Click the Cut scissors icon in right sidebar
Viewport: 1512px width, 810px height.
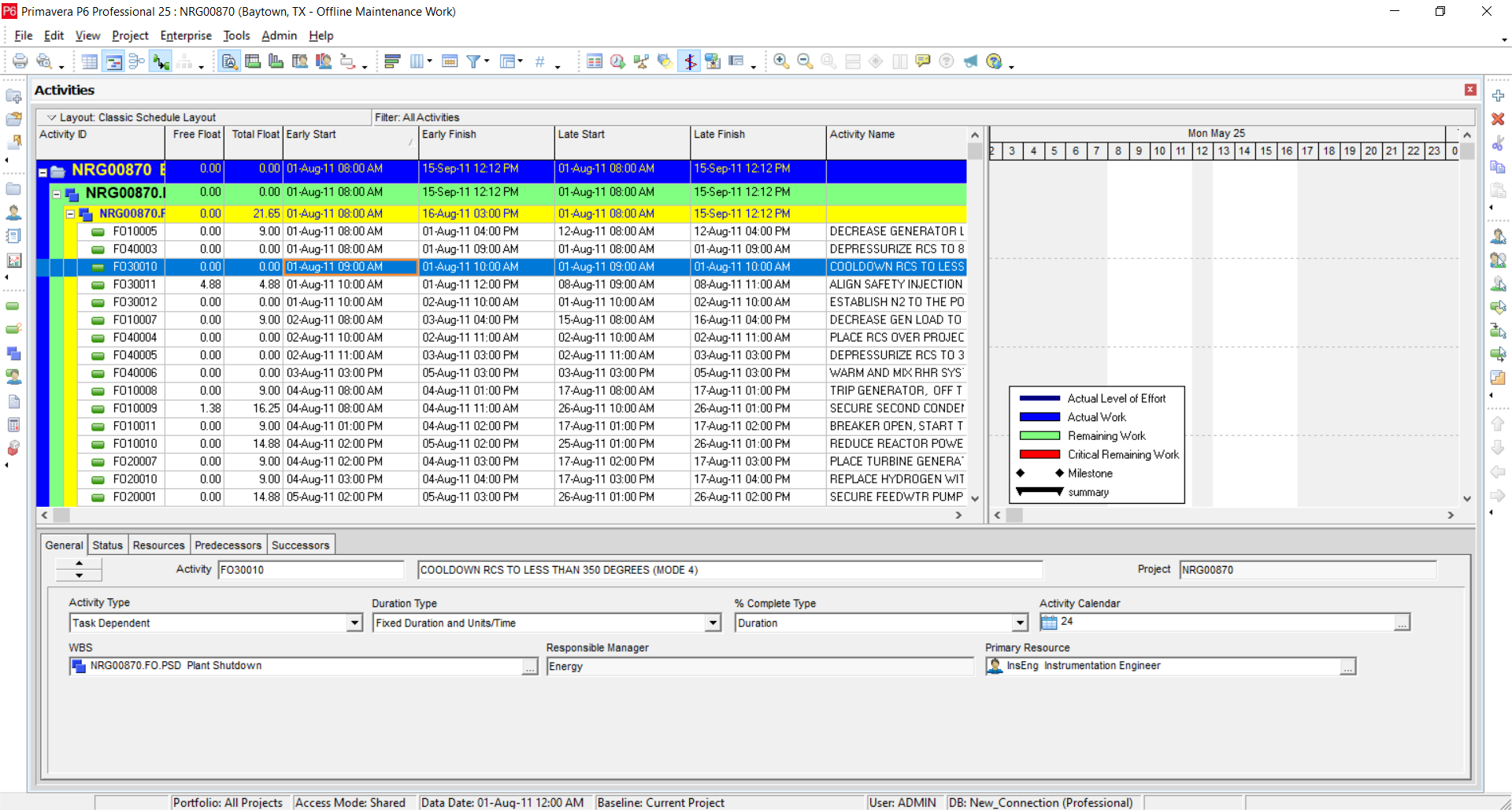[x=1498, y=143]
